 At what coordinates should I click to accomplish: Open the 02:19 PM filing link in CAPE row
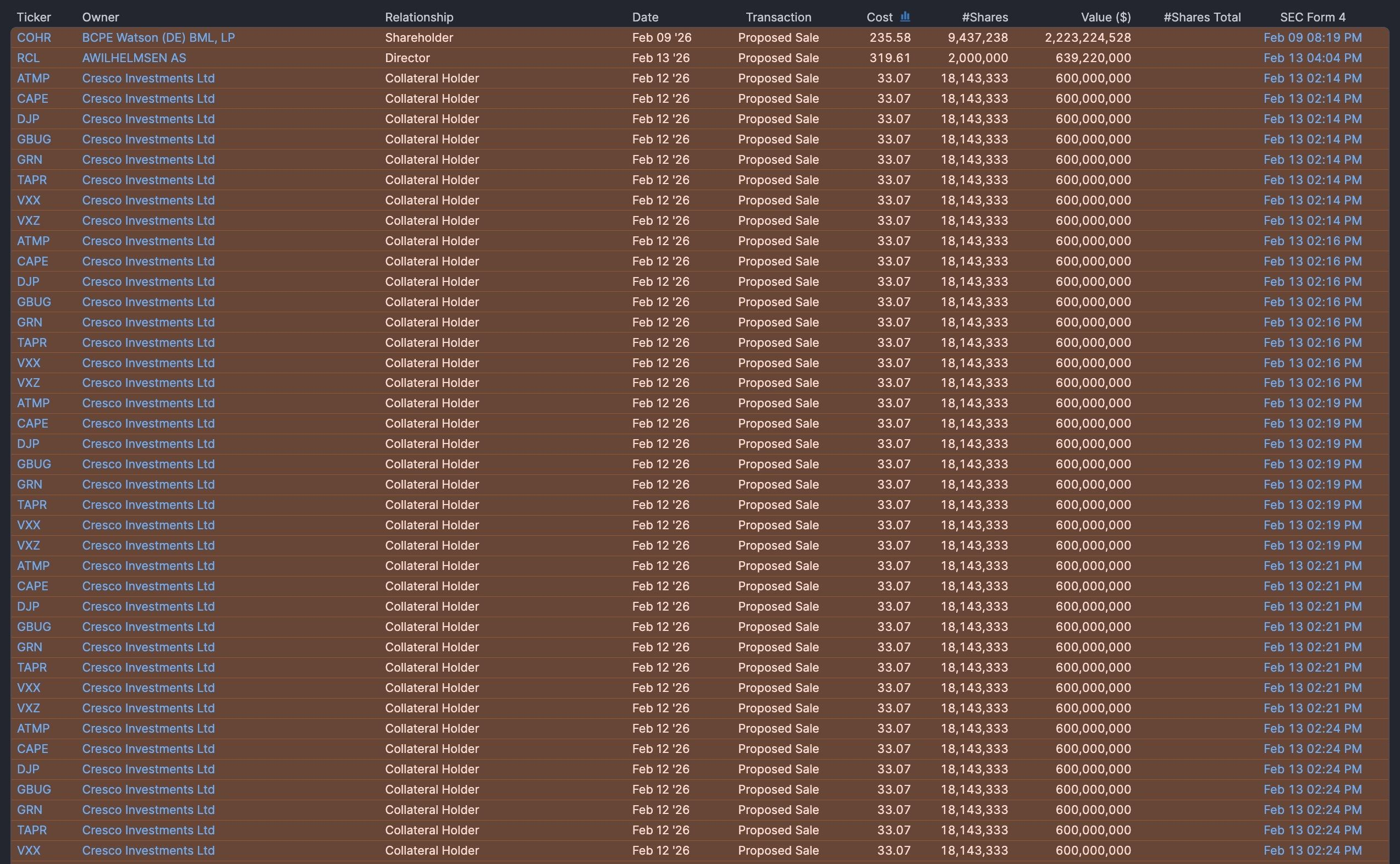pyautogui.click(x=1313, y=423)
